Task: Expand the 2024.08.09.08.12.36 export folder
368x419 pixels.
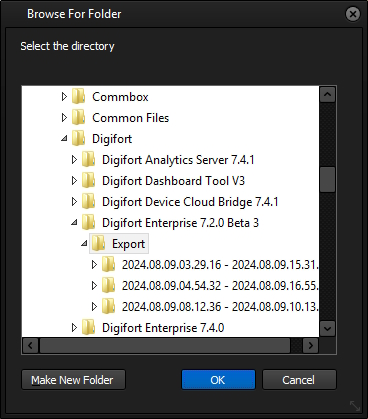Action: (x=94, y=307)
